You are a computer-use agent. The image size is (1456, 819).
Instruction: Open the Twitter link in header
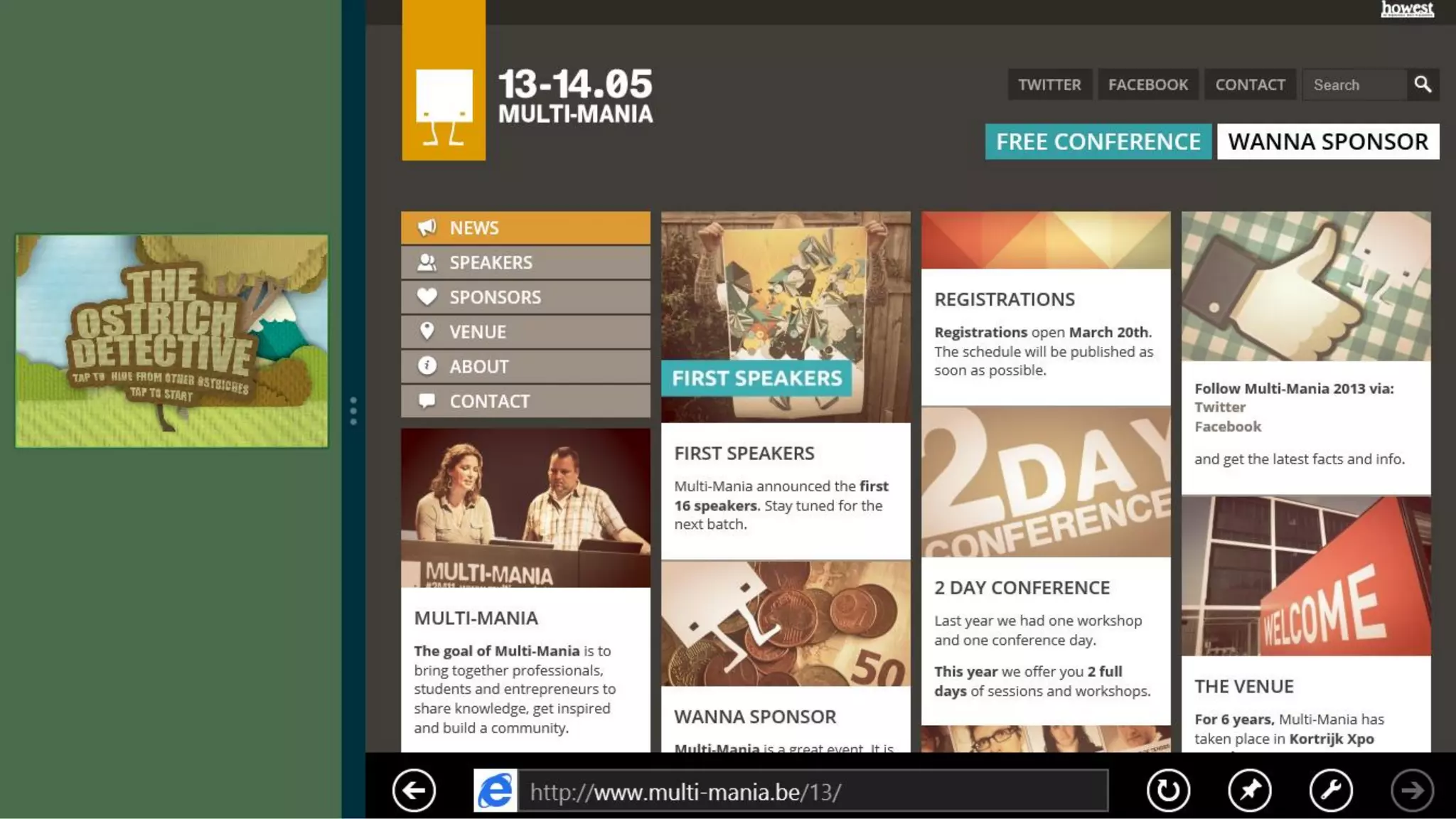pyautogui.click(x=1049, y=85)
